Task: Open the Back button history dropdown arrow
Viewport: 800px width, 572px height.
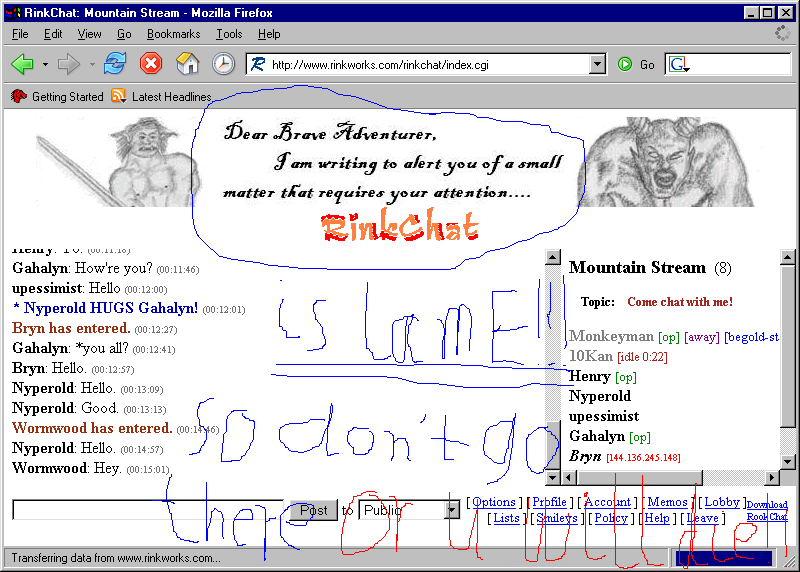Action: tap(45, 64)
